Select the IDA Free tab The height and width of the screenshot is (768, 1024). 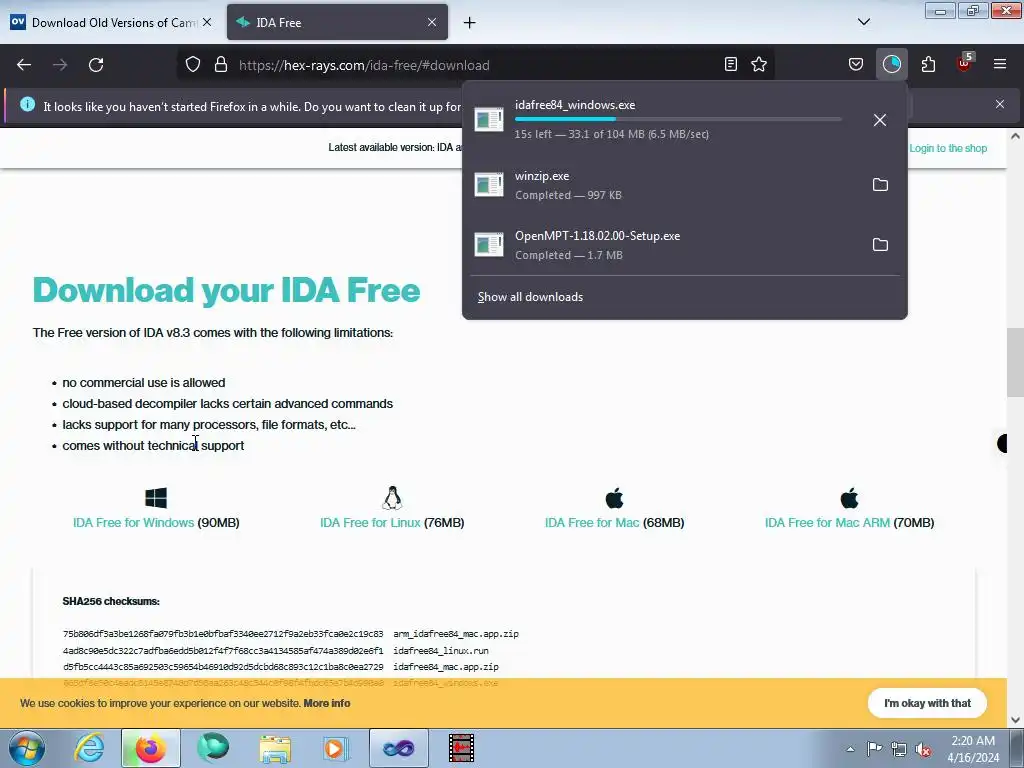337,22
